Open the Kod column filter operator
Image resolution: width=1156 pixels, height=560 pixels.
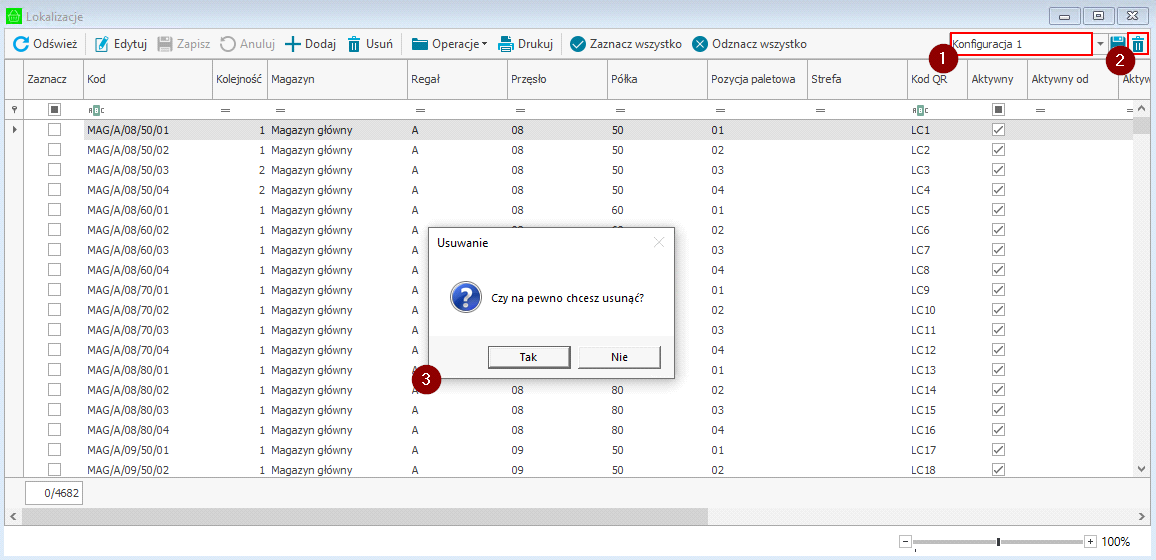click(x=95, y=110)
